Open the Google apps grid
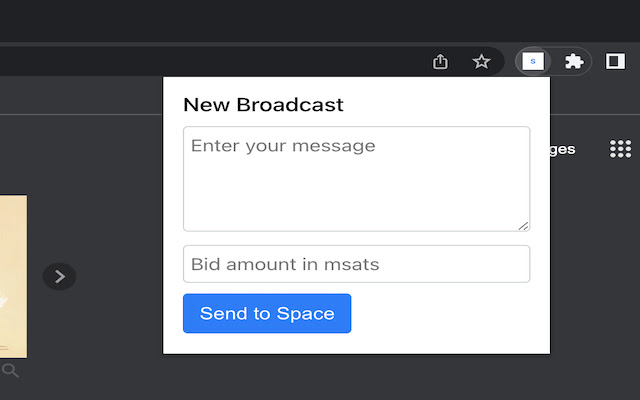The width and height of the screenshot is (640, 400). 620,149
